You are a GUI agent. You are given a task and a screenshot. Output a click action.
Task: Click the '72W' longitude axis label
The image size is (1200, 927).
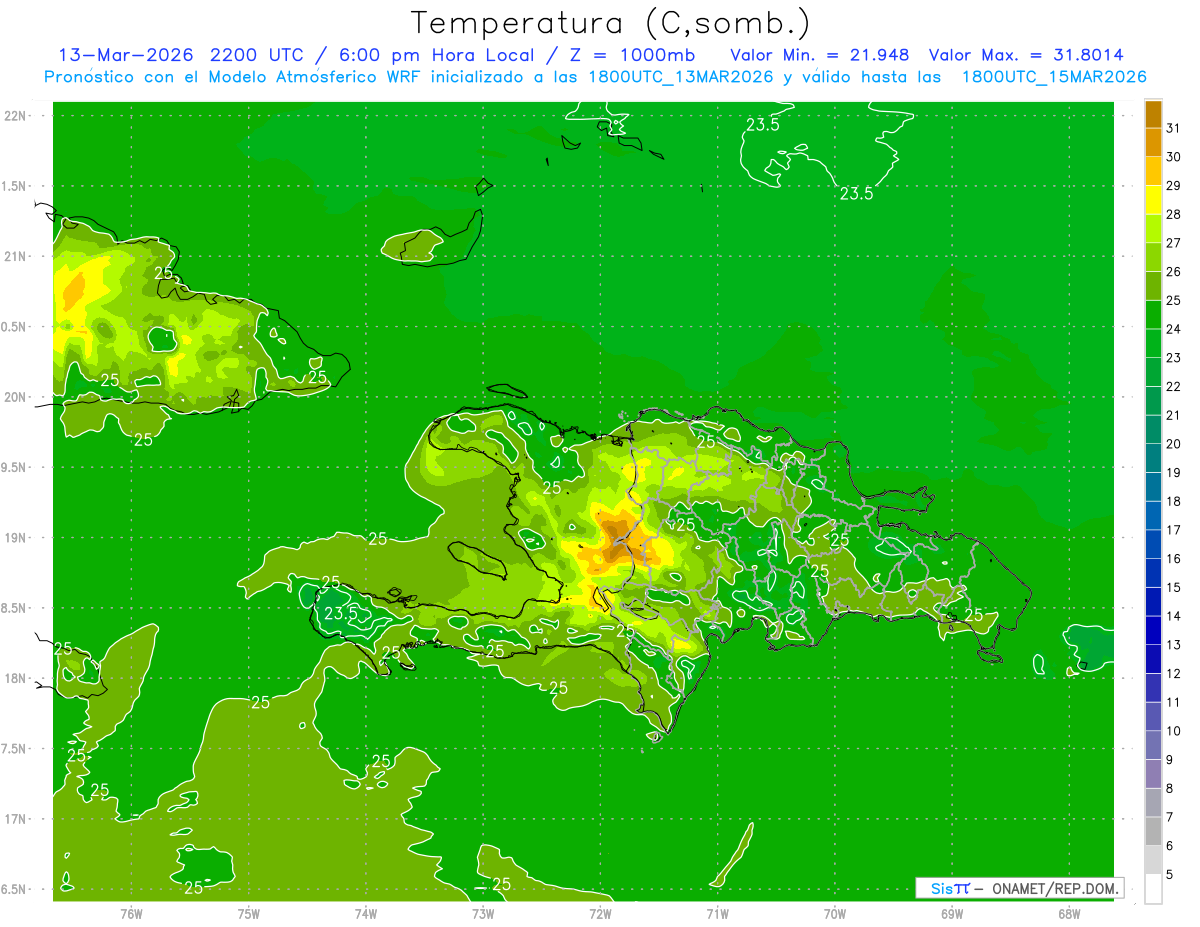coord(600,913)
